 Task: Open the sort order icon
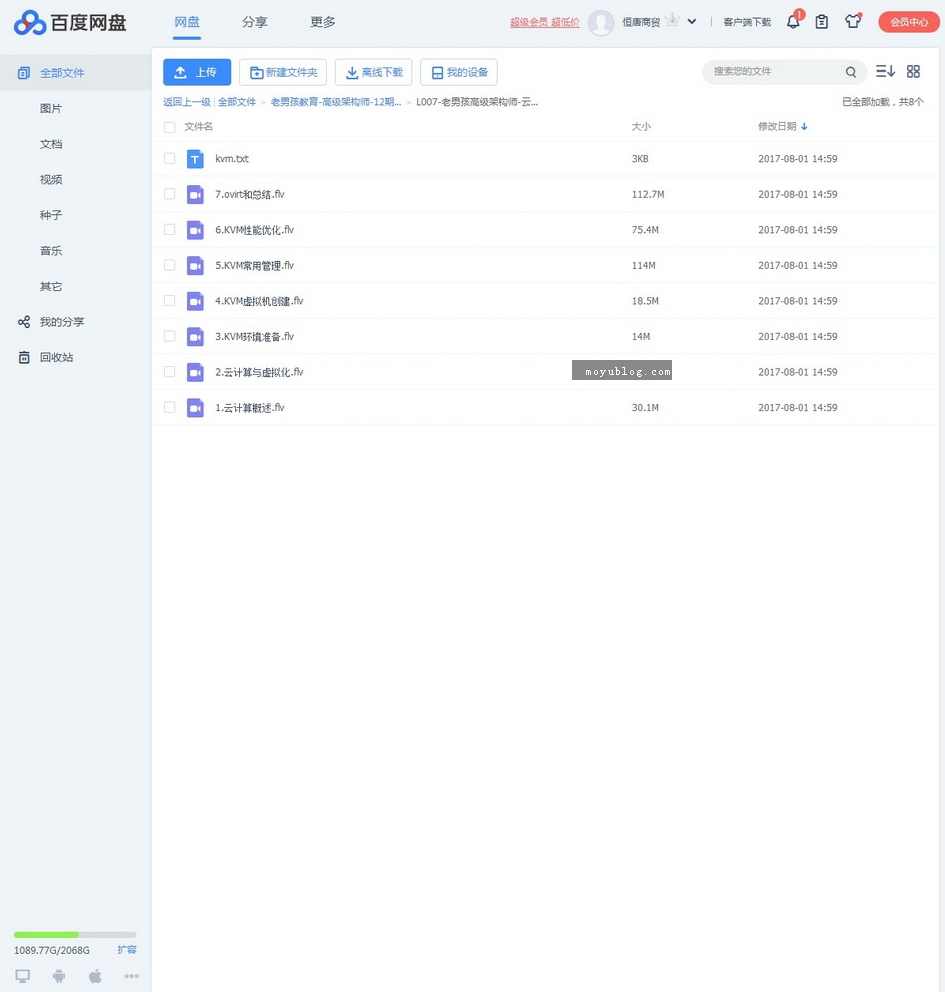884,71
